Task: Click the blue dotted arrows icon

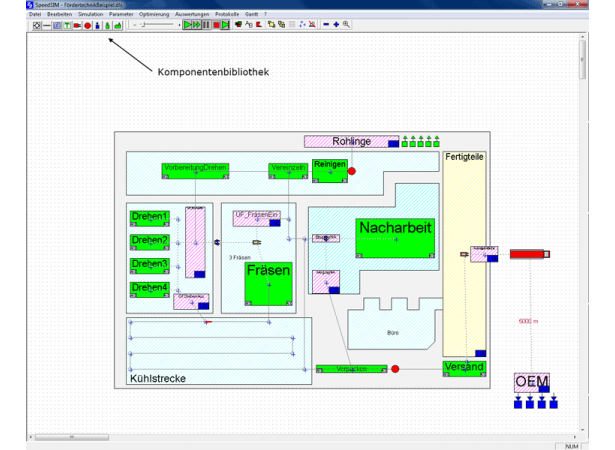Action: click(x=302, y=24)
